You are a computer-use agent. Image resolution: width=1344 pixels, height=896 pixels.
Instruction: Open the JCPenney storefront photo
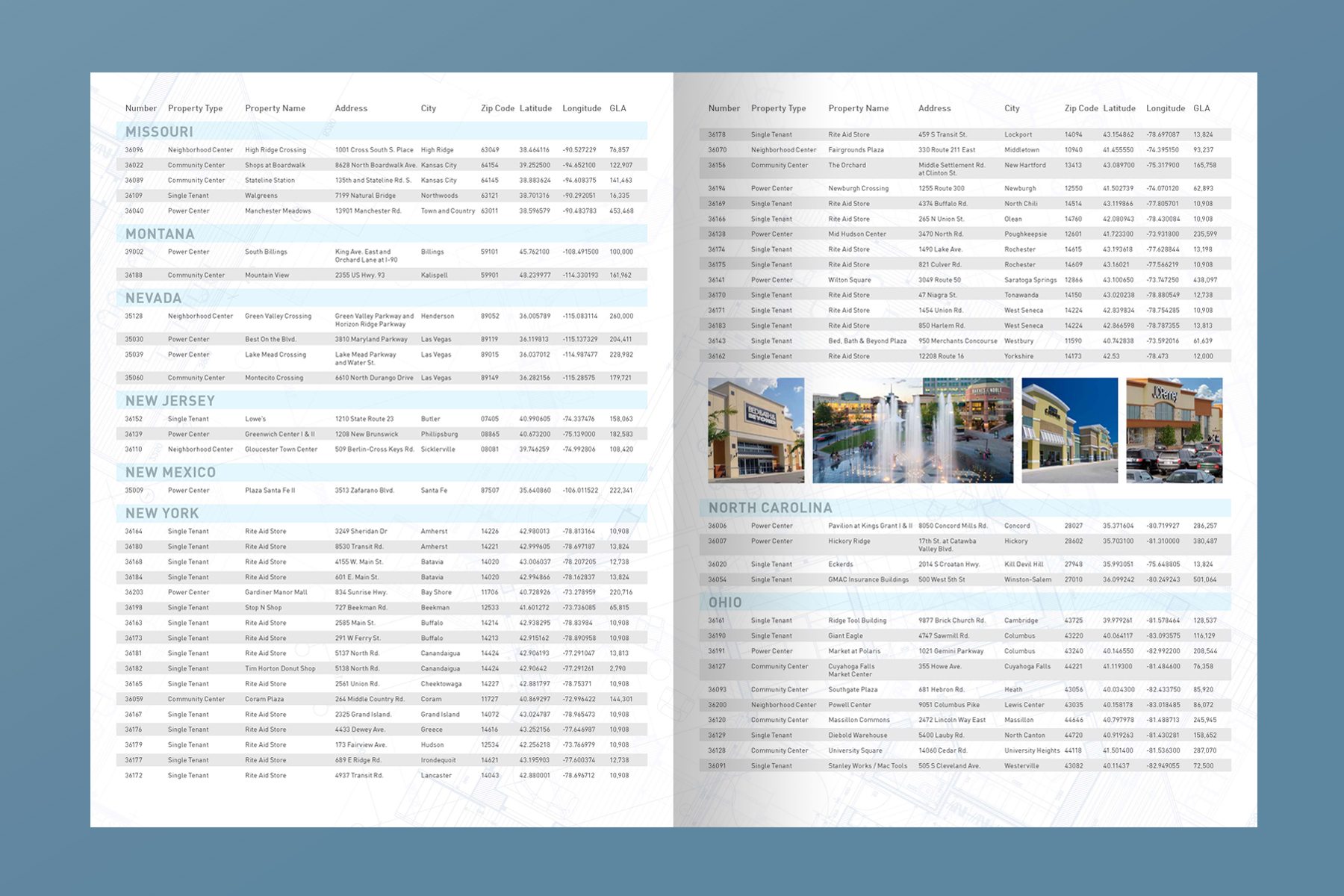pos(1175,430)
